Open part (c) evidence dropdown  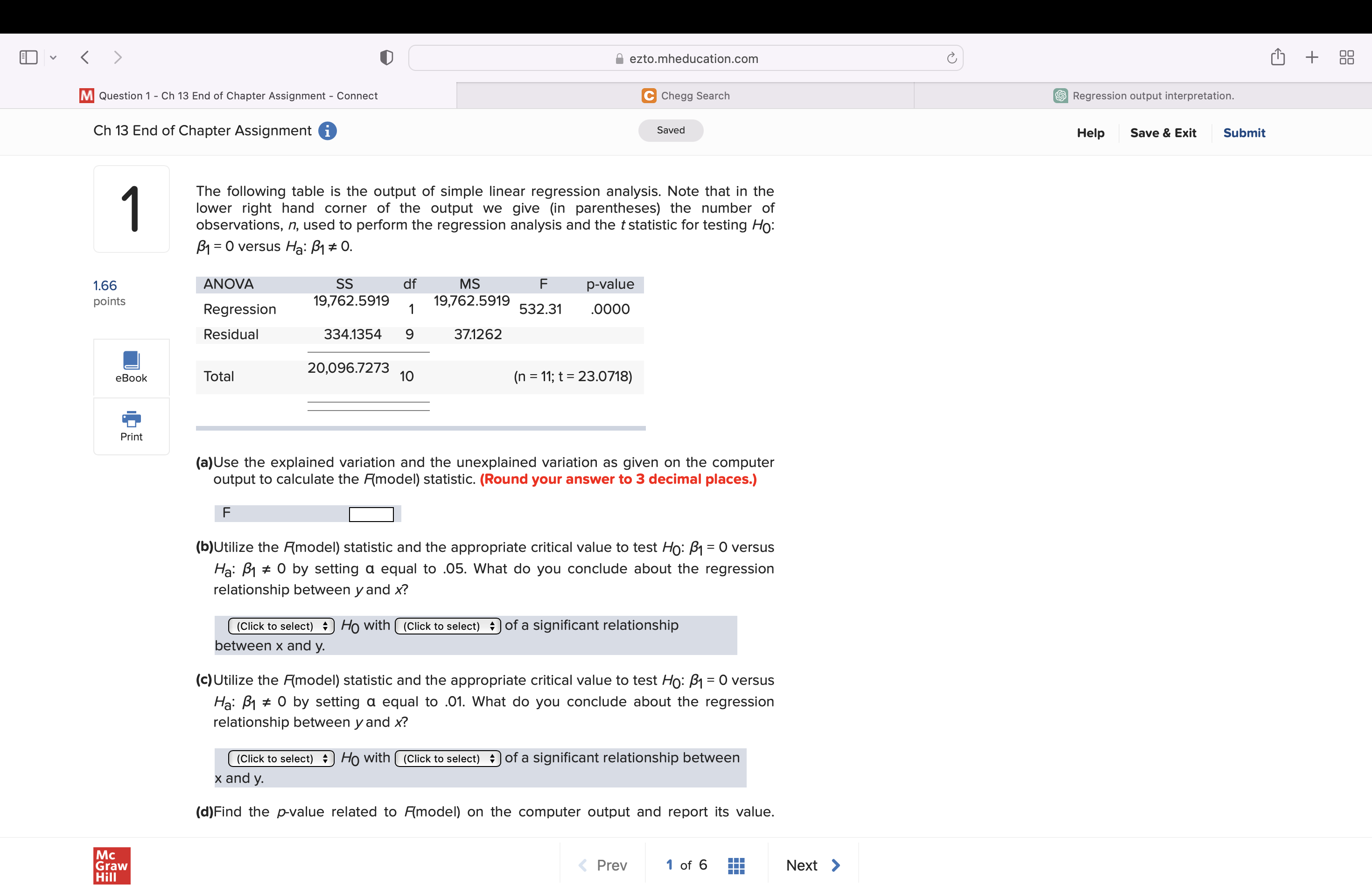click(x=448, y=758)
